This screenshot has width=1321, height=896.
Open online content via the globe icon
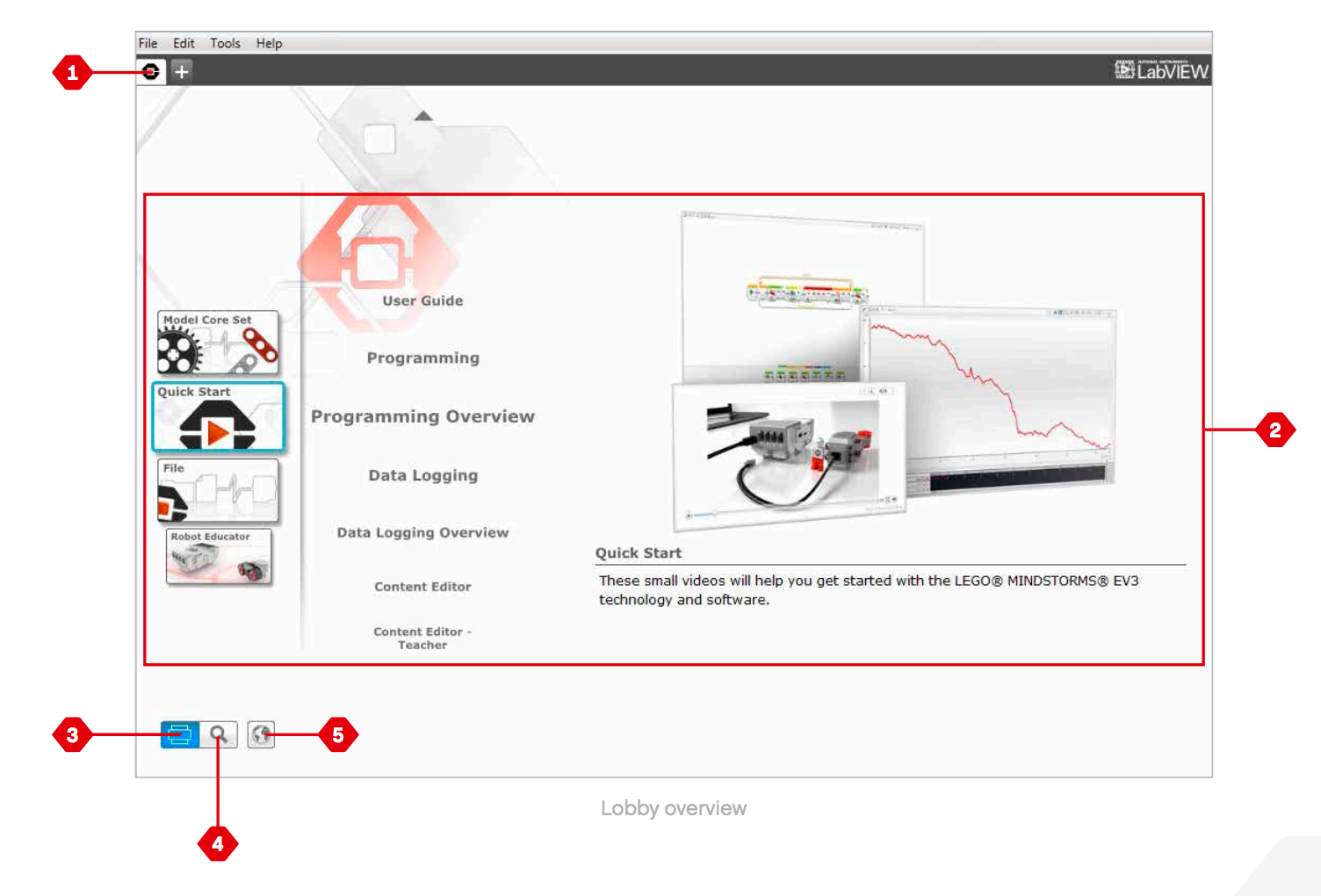point(260,734)
